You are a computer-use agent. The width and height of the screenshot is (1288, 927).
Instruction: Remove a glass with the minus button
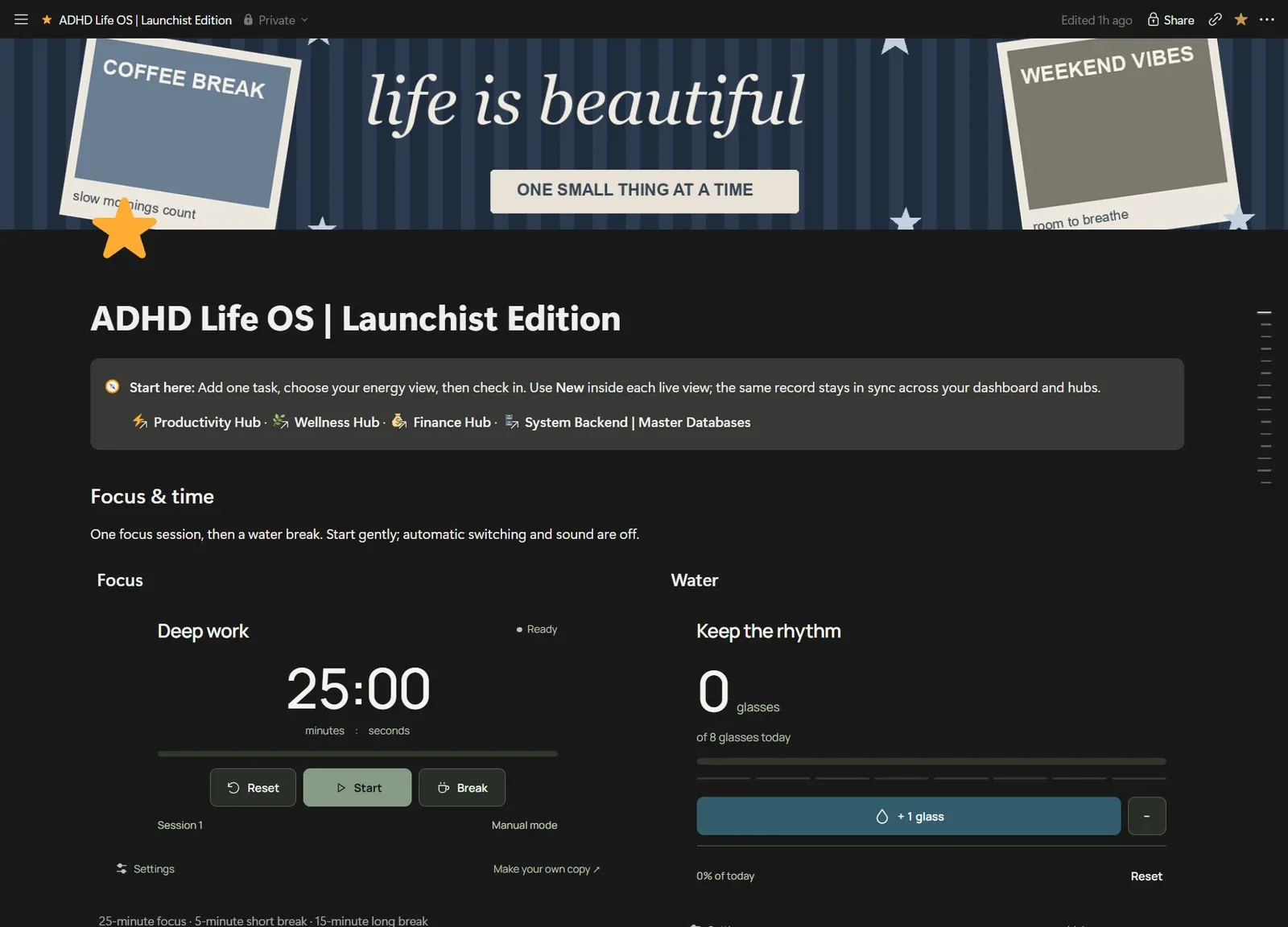pos(1147,816)
